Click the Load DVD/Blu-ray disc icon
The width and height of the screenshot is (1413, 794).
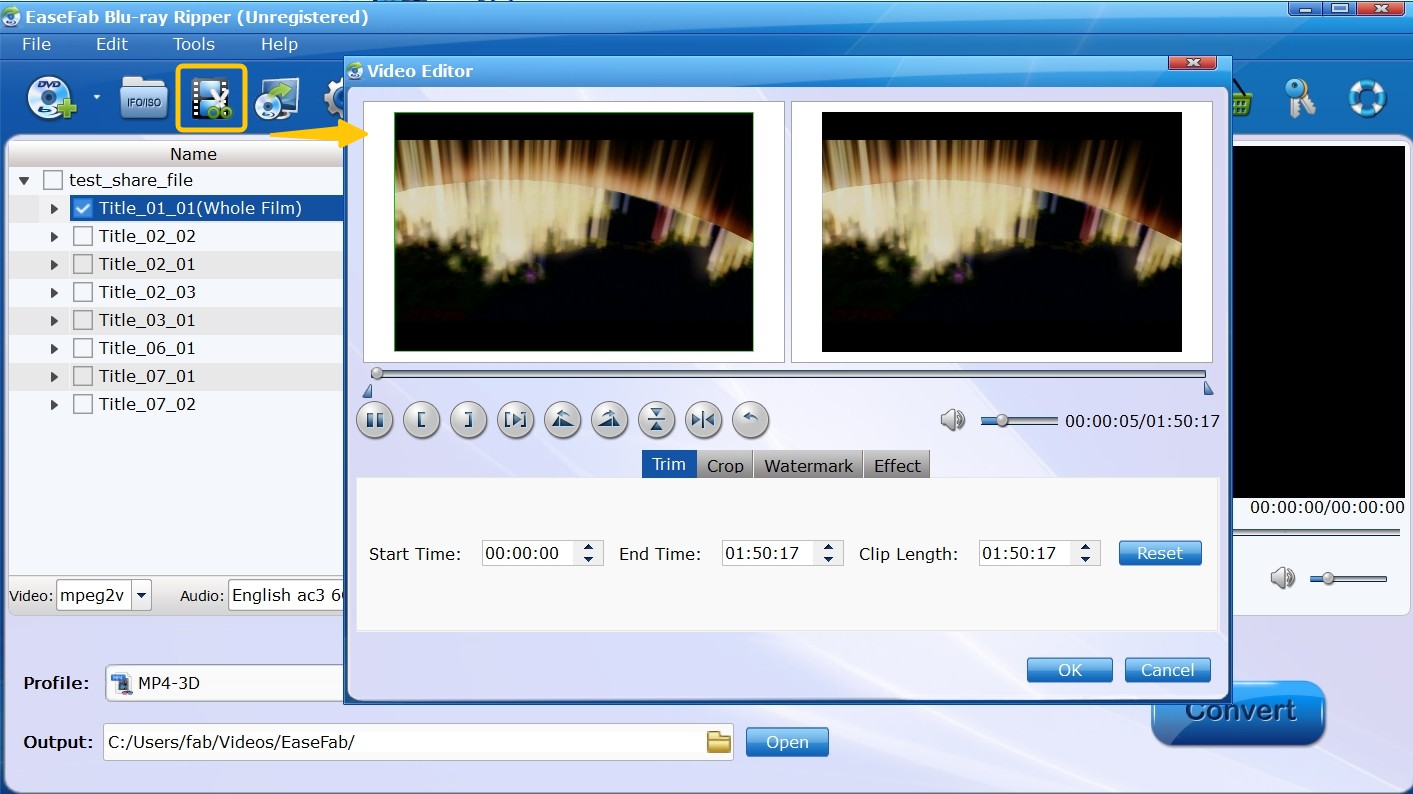click(x=52, y=98)
